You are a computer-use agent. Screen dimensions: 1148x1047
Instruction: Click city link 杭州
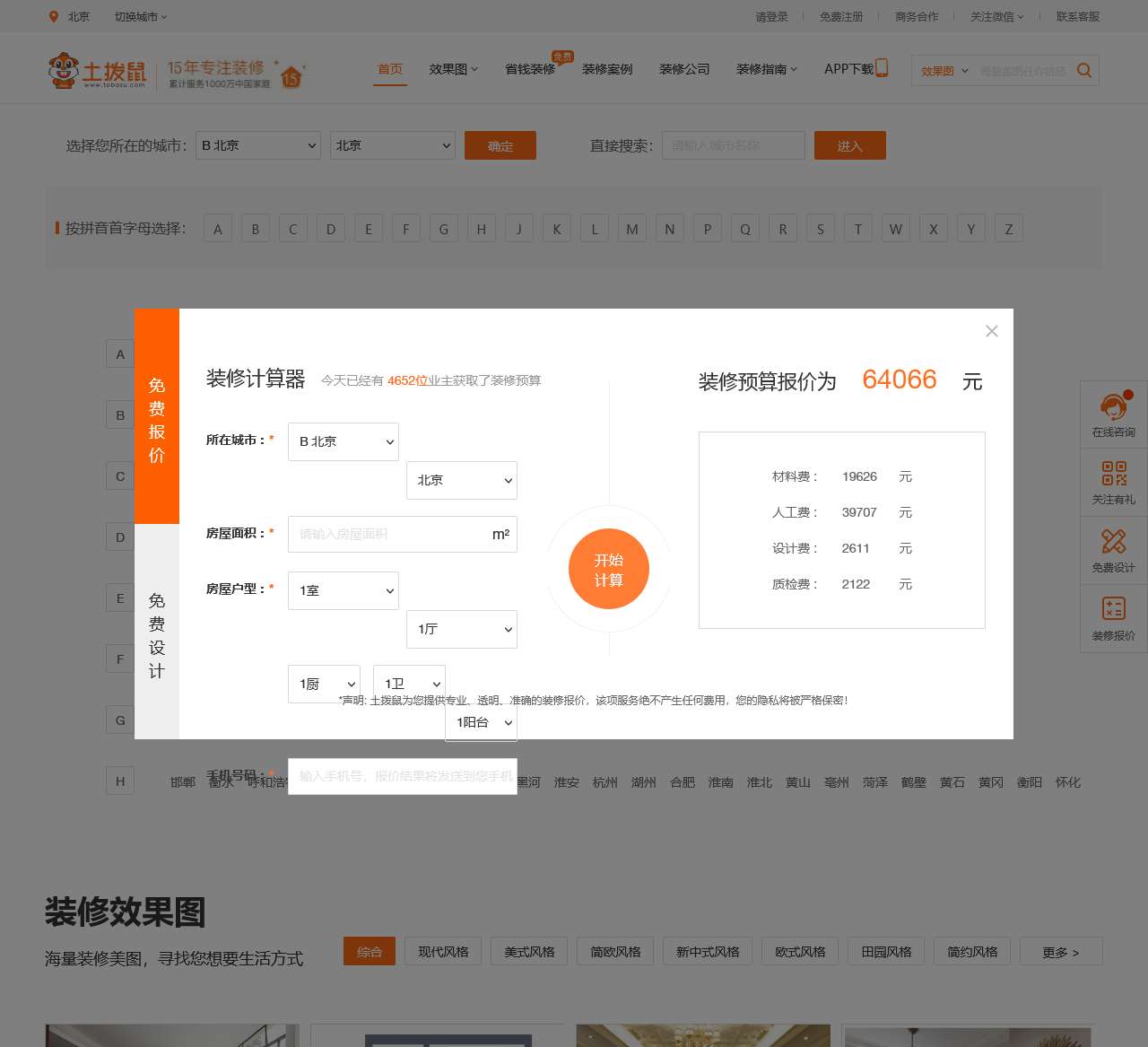pyautogui.click(x=605, y=782)
